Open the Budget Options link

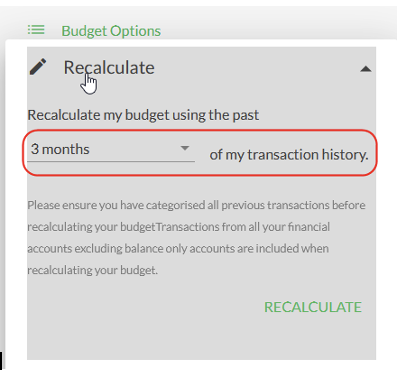coord(111,31)
